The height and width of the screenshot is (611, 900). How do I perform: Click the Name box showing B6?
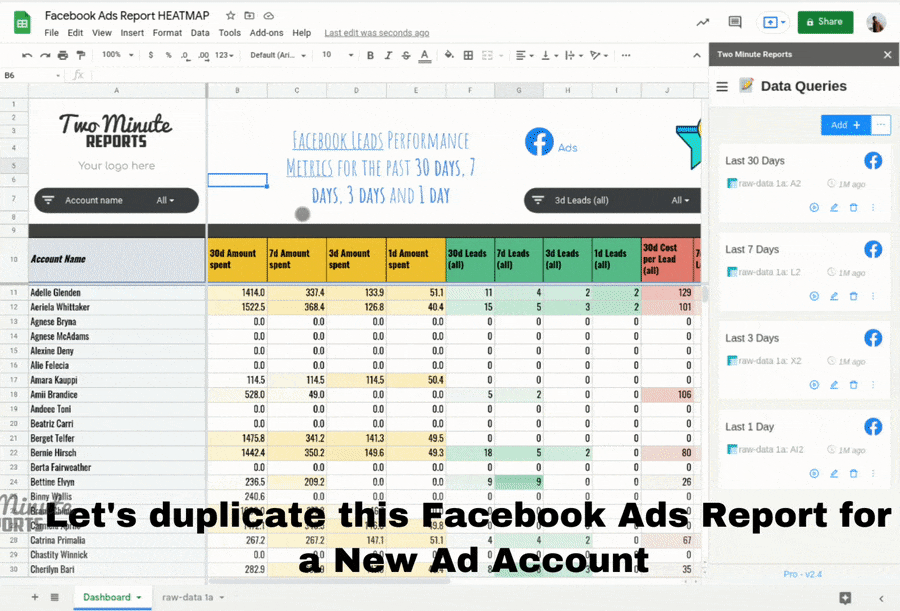click(x=32, y=75)
